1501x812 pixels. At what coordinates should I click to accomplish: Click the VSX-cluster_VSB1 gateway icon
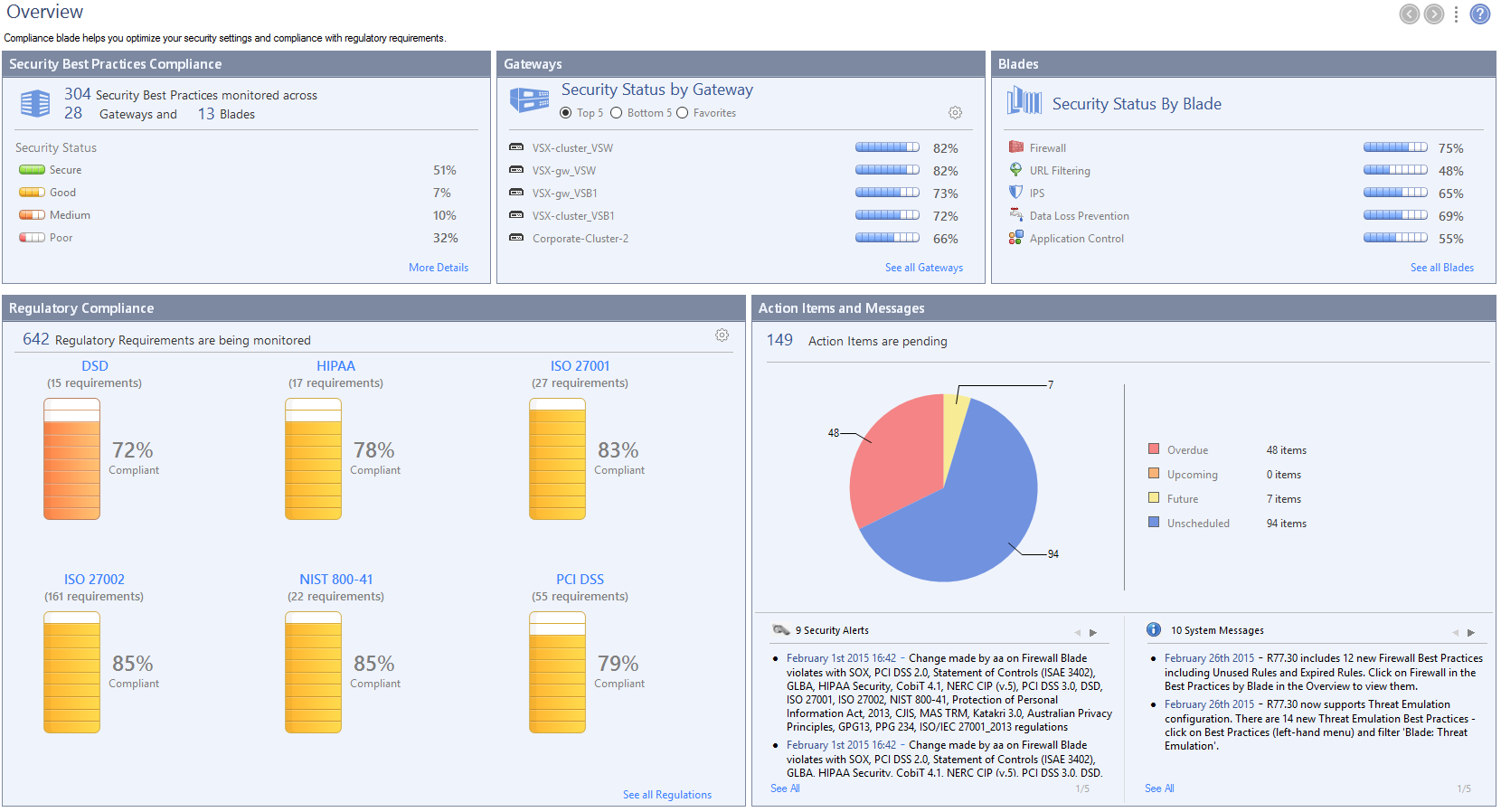click(516, 215)
